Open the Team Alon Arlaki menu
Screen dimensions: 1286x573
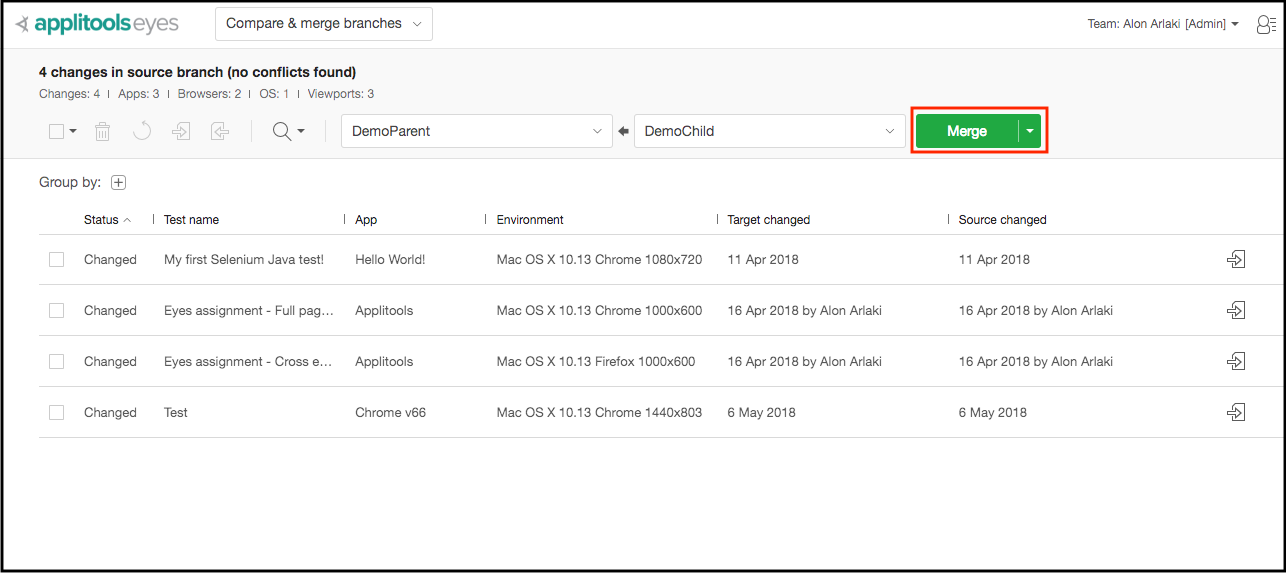1162,24
